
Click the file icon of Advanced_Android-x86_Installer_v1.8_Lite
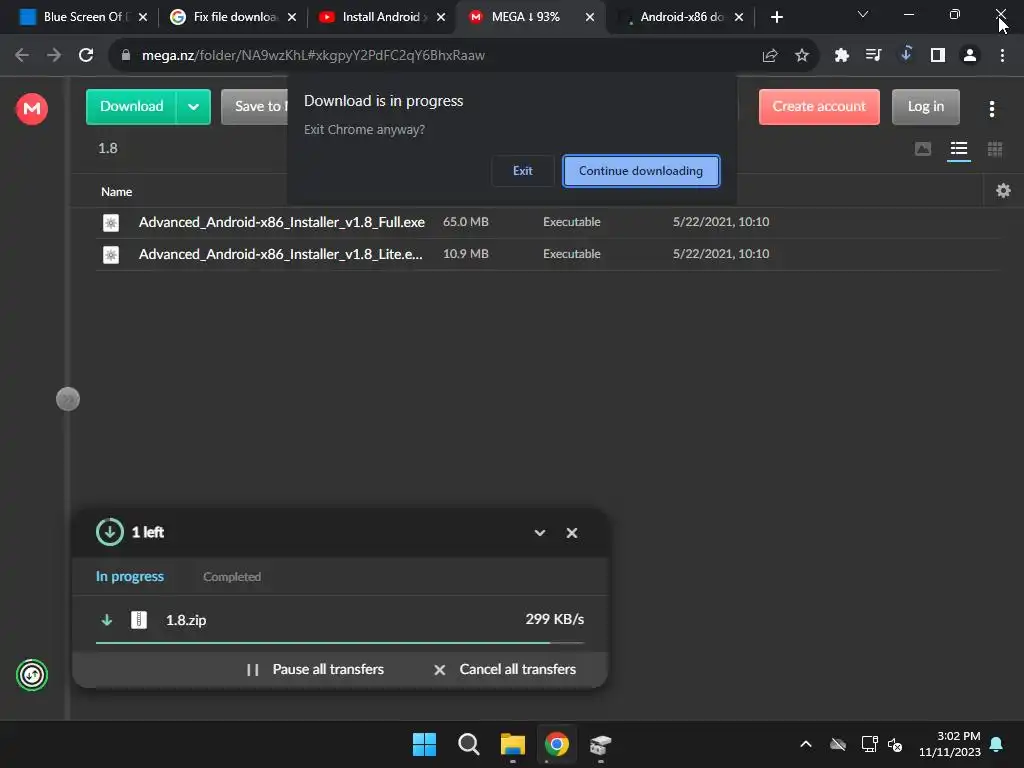click(x=111, y=255)
